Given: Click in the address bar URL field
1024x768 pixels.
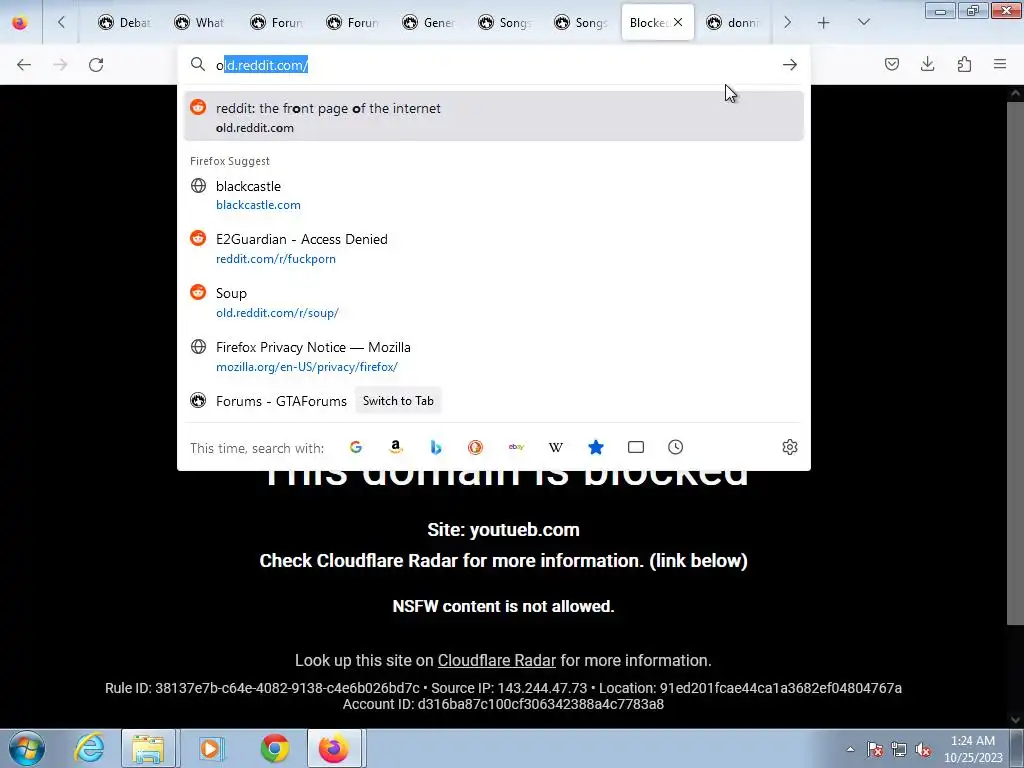Looking at the screenshot, I should coord(494,65).
